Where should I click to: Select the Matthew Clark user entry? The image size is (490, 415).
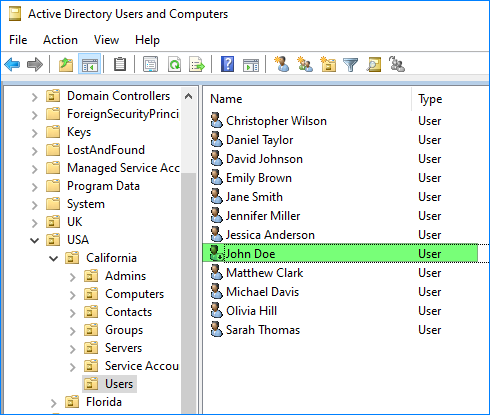pyautogui.click(x=264, y=273)
